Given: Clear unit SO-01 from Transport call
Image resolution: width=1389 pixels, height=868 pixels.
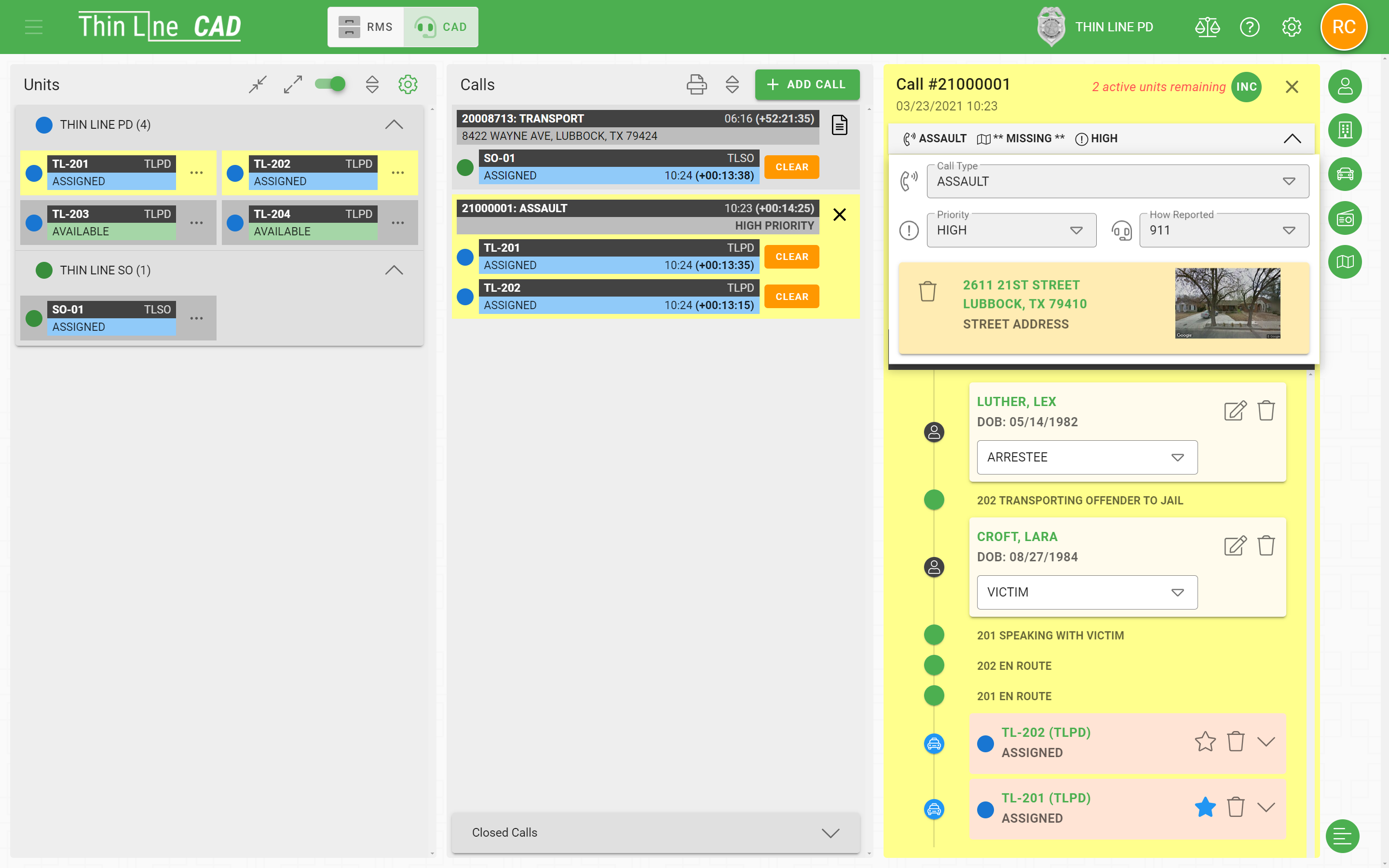Looking at the screenshot, I should click(x=791, y=167).
